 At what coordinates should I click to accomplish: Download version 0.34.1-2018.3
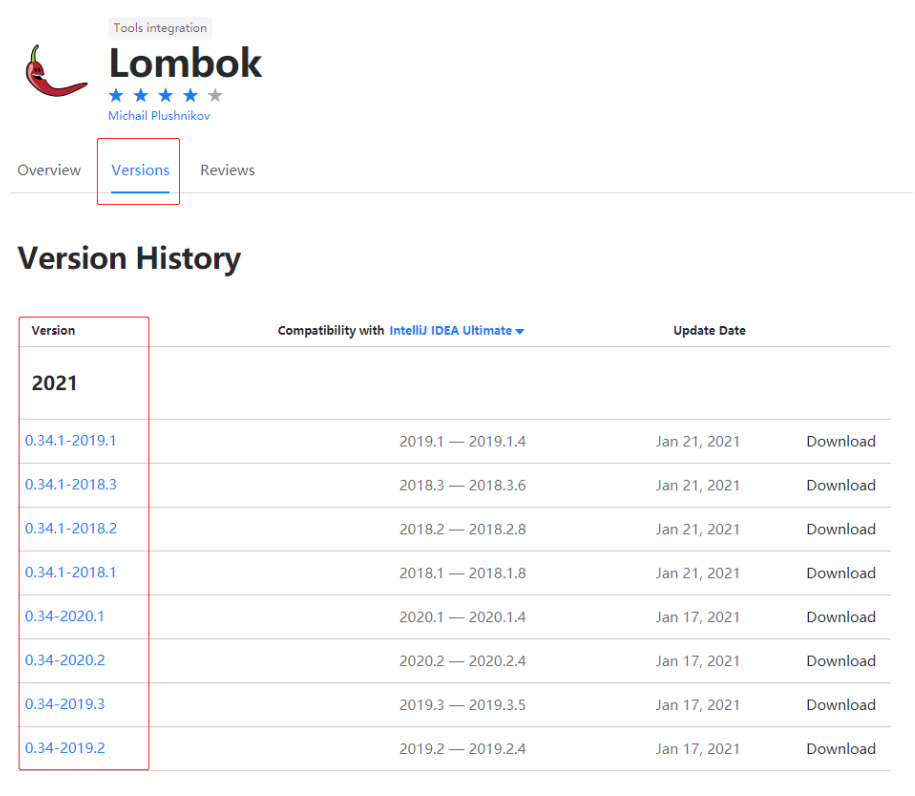[841, 485]
